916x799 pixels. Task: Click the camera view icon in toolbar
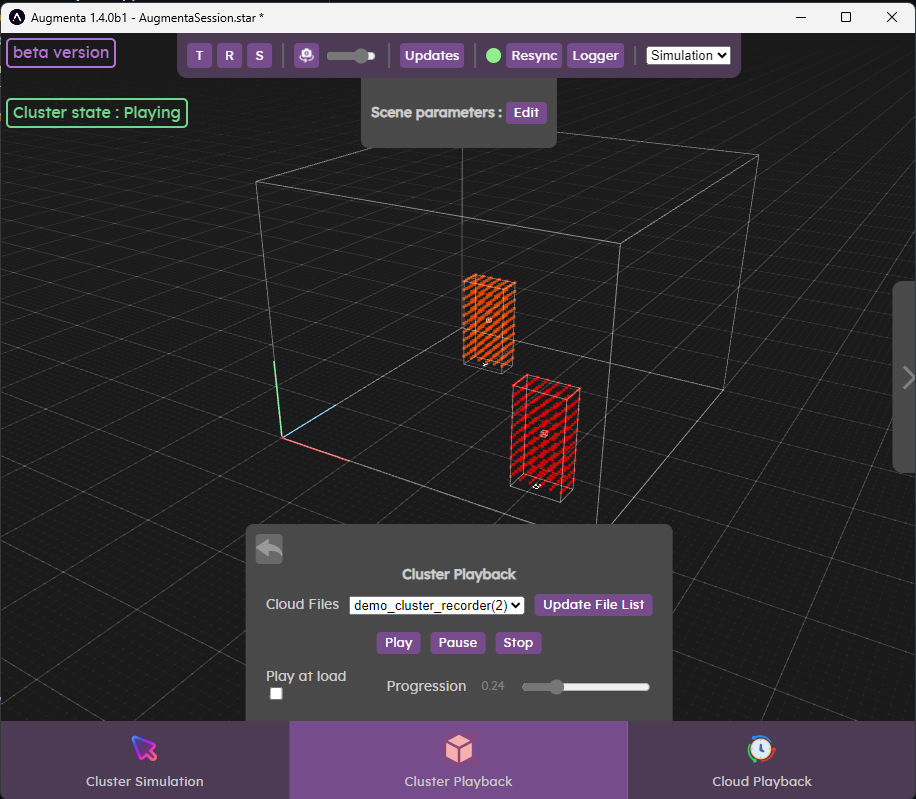coord(307,55)
